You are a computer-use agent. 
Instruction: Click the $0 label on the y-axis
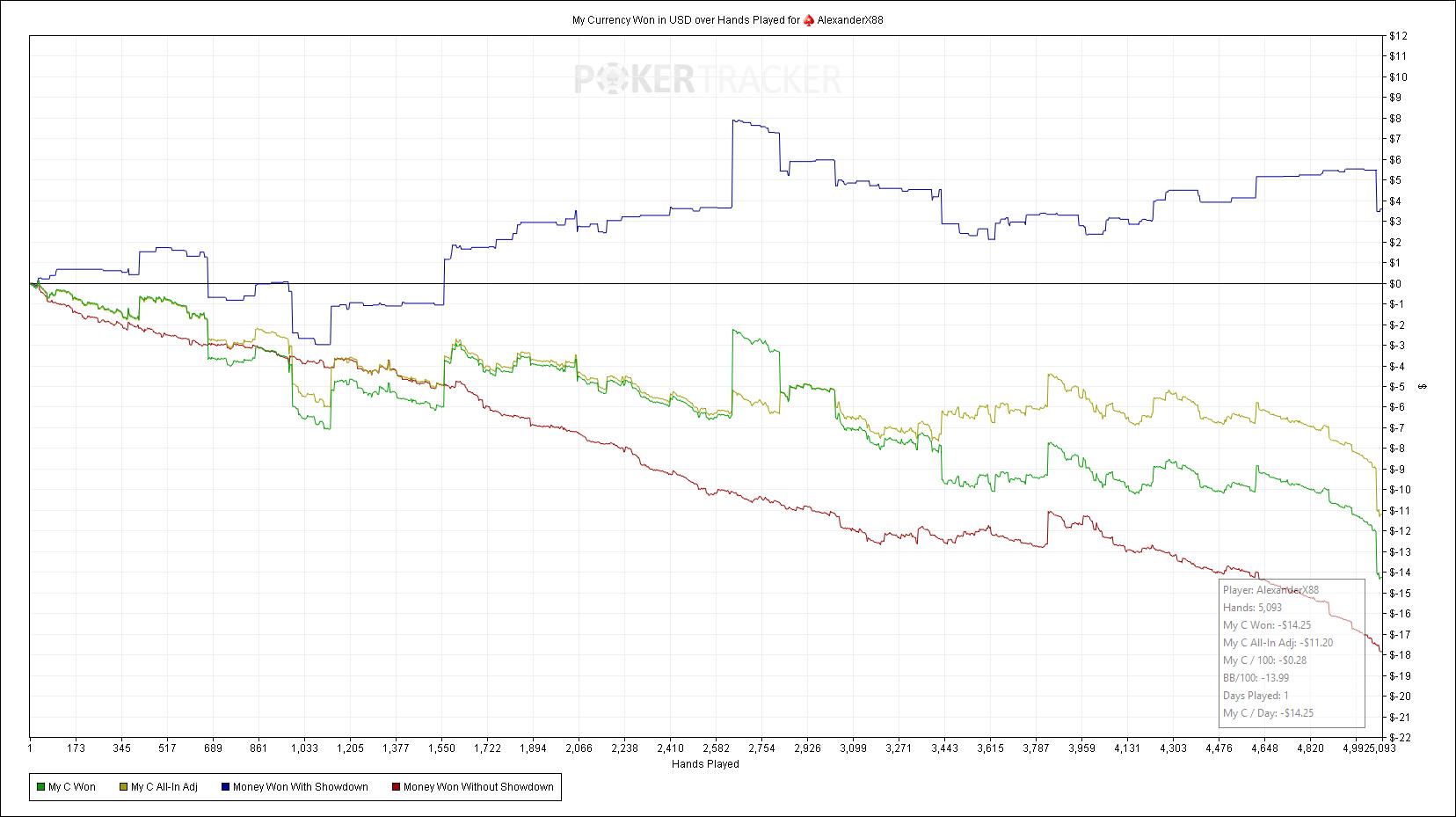[x=1395, y=284]
